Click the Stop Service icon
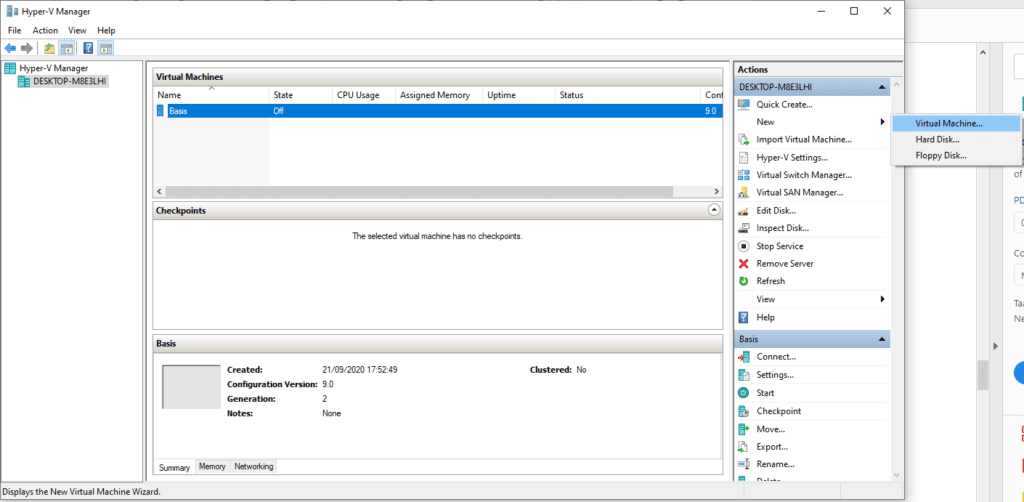 (743, 246)
